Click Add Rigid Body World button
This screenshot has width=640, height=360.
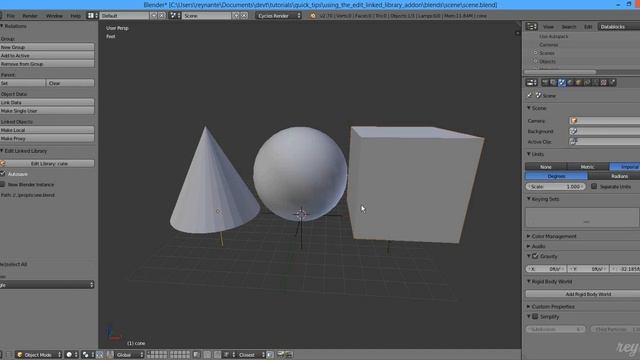click(582, 293)
